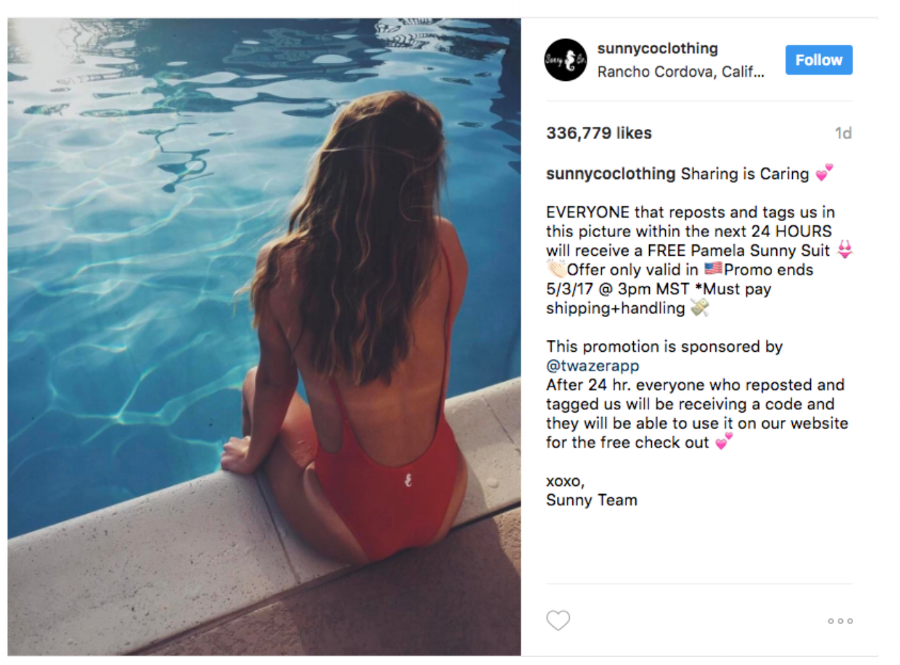Click the sunnycoclothing username in the caption
The image size is (900, 665).
pos(610,174)
